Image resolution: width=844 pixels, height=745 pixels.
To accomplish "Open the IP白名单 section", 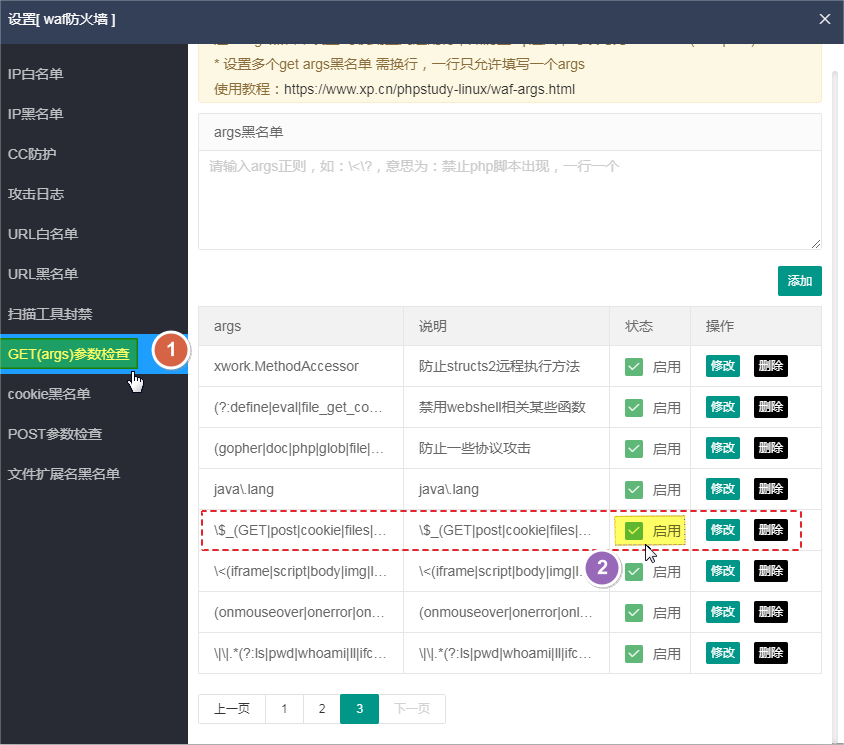I will pos(36,74).
